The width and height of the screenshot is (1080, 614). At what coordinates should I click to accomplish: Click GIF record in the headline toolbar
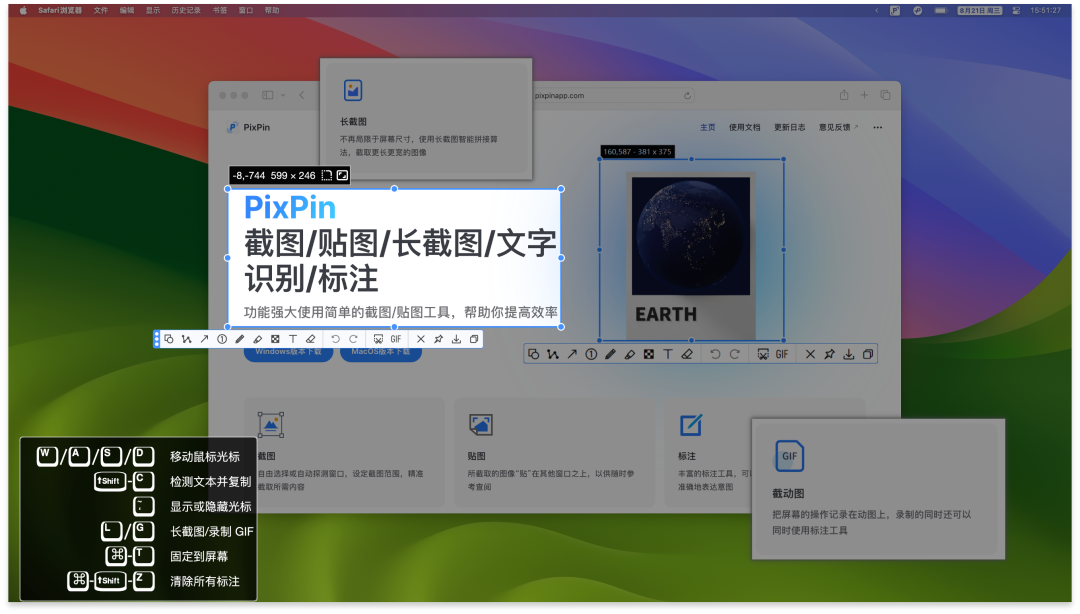(396, 339)
